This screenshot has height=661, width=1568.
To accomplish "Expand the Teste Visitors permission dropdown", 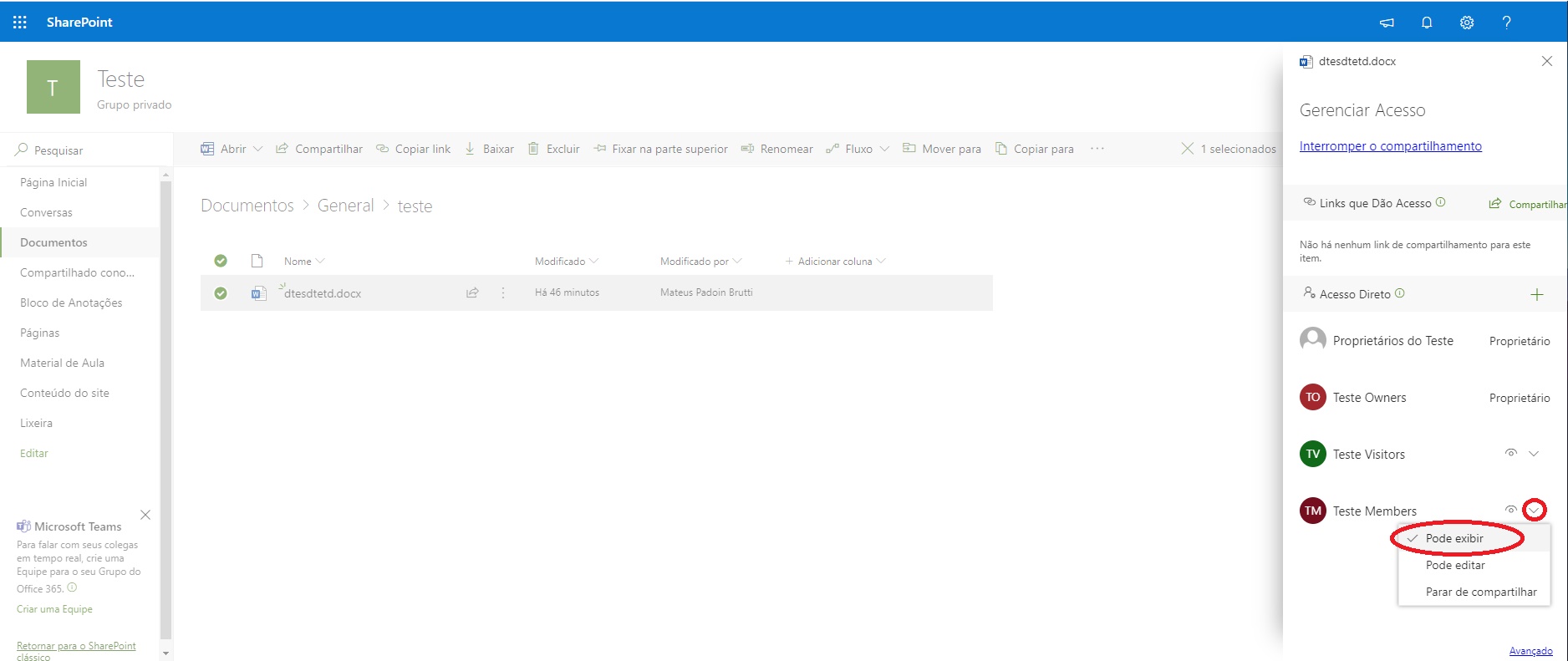I will pos(1534,454).
